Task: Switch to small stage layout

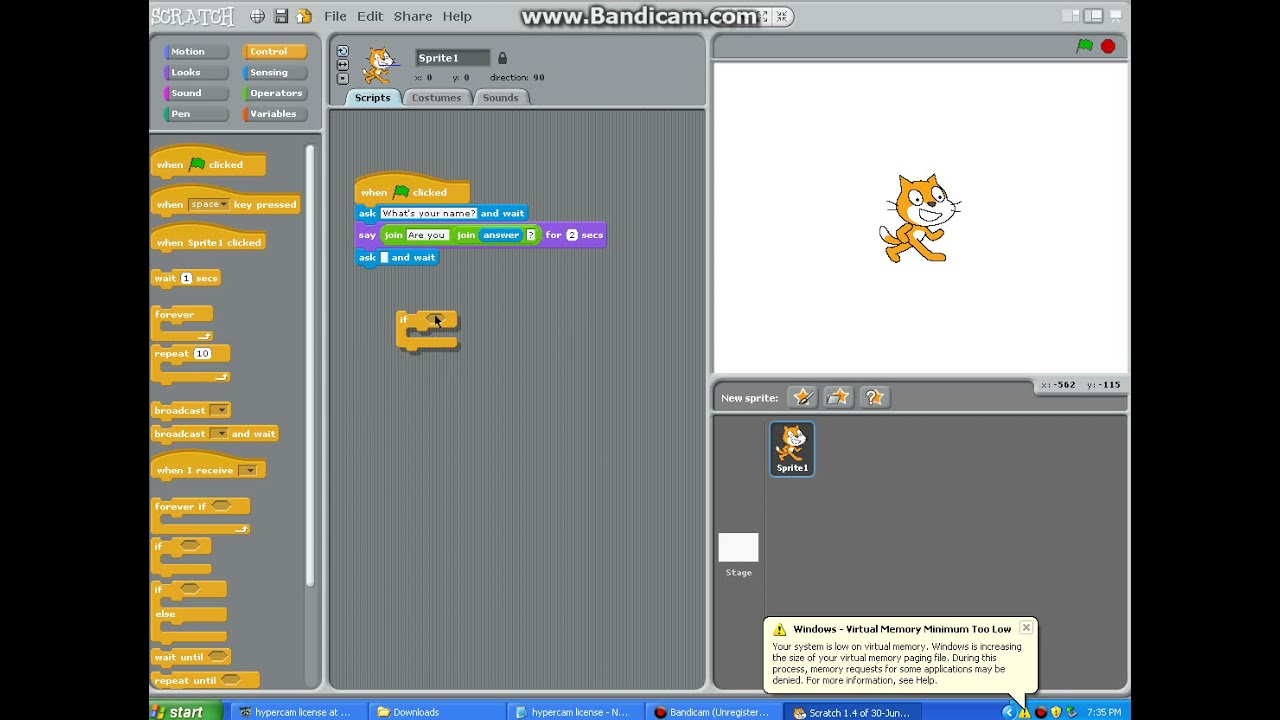Action: pyautogui.click(x=1071, y=16)
